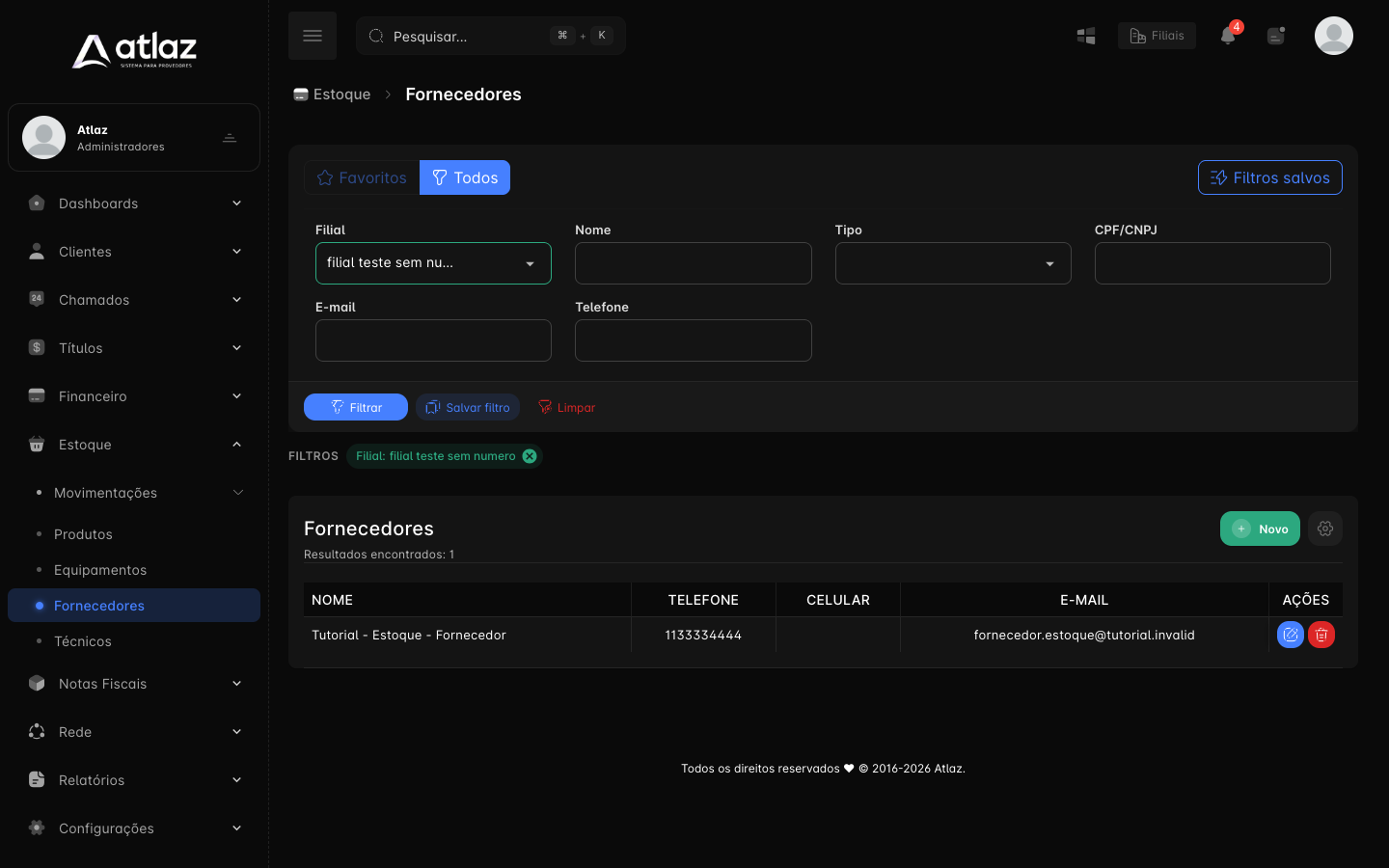This screenshot has height=868, width=1389.
Task: Select Fornecedores in the sidebar
Action: click(x=134, y=606)
